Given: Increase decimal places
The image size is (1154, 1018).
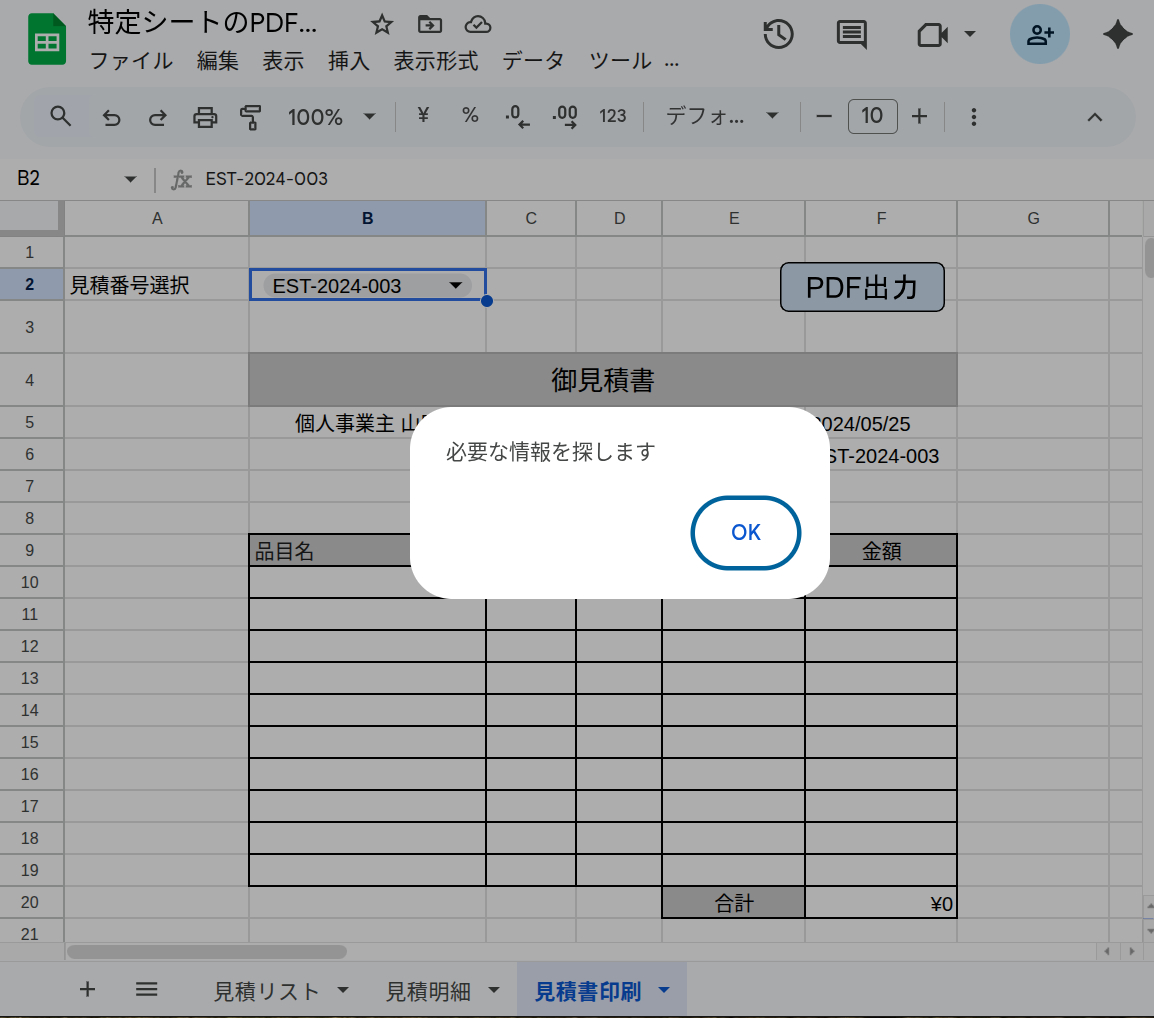Looking at the screenshot, I should pyautogui.click(x=564, y=116).
